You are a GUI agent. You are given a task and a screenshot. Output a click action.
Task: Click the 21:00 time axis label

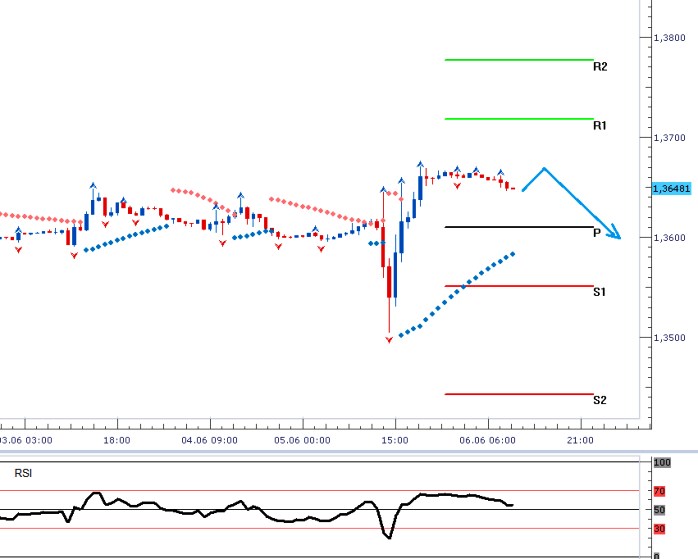(580, 441)
